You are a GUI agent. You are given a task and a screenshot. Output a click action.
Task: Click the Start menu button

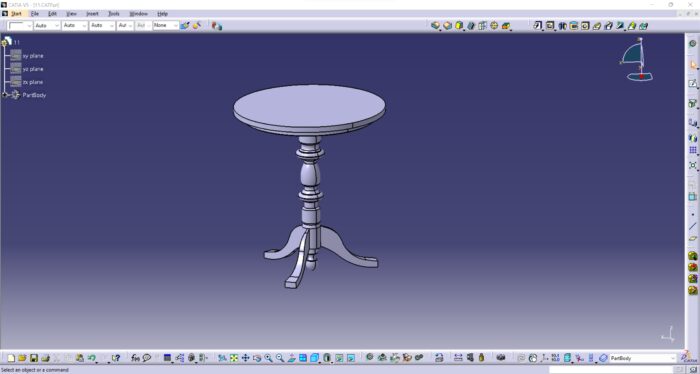coord(16,14)
